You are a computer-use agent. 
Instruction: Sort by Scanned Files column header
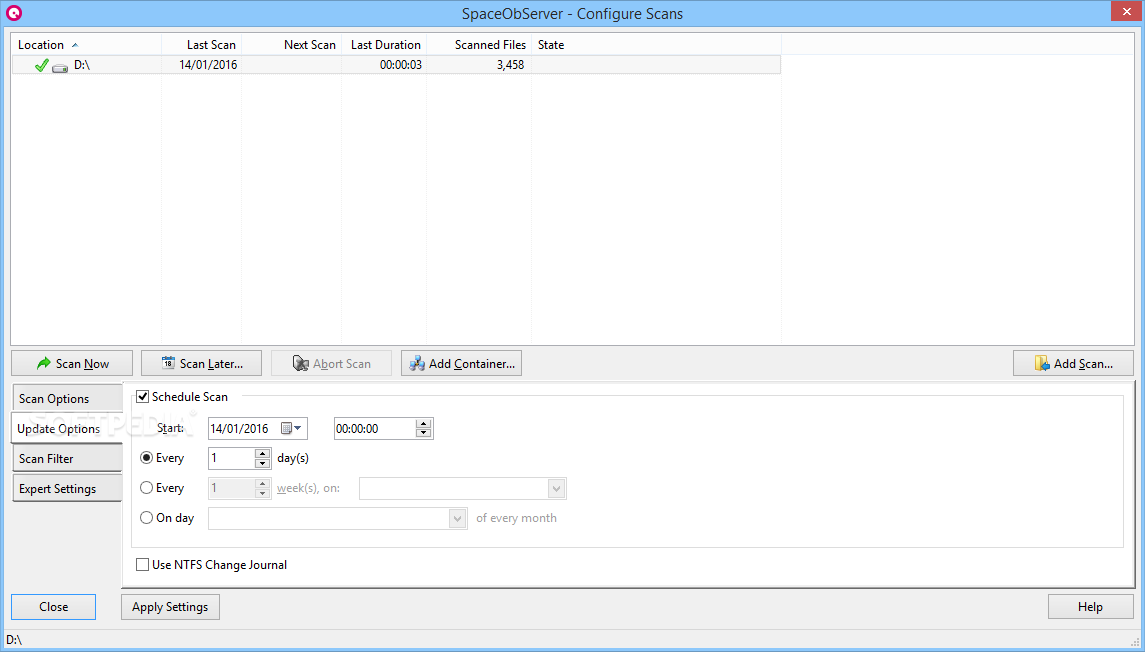tap(479, 45)
